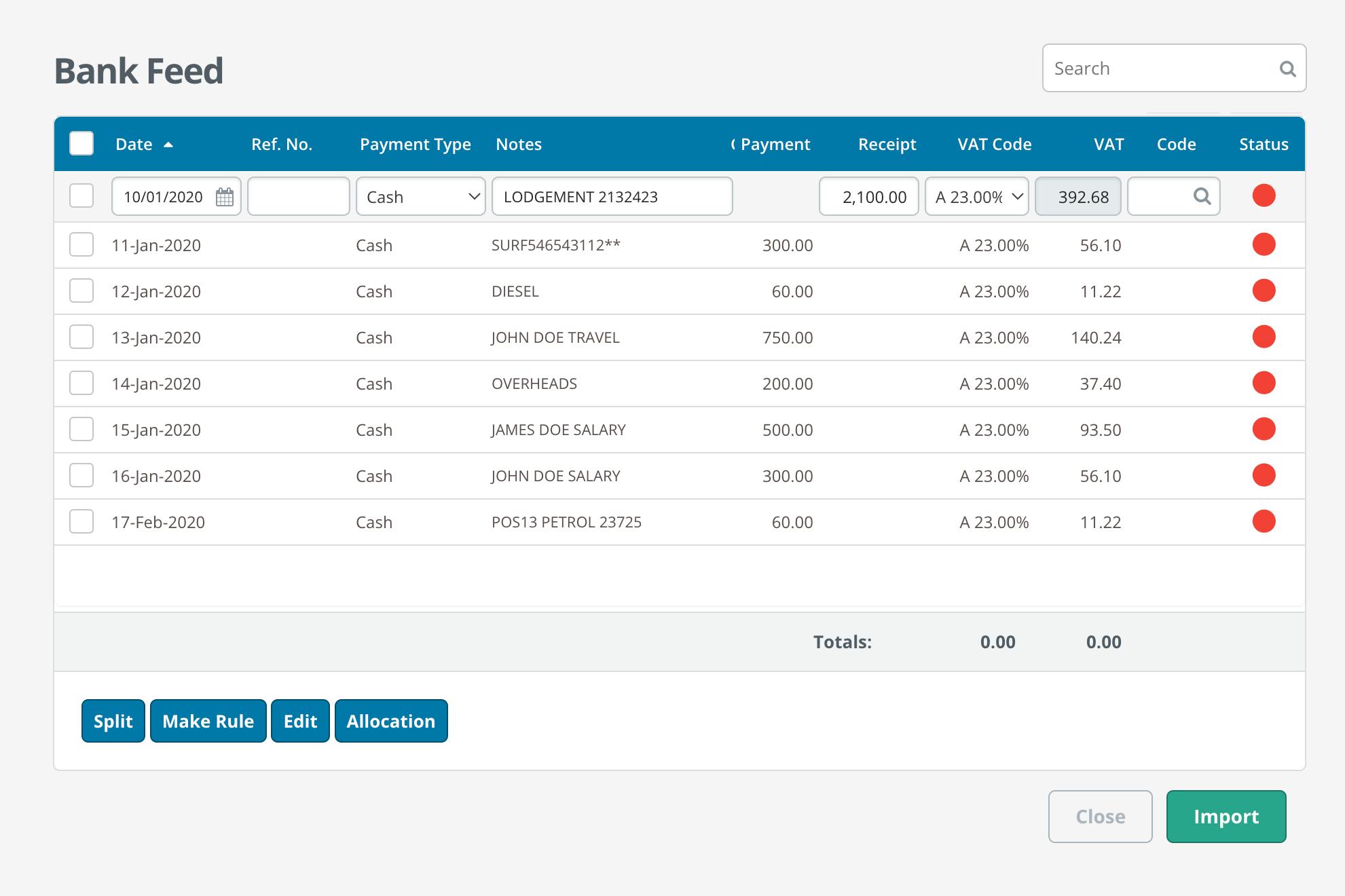Click the Payment Type column header
Image resolution: width=1345 pixels, height=896 pixels.
pos(416,144)
